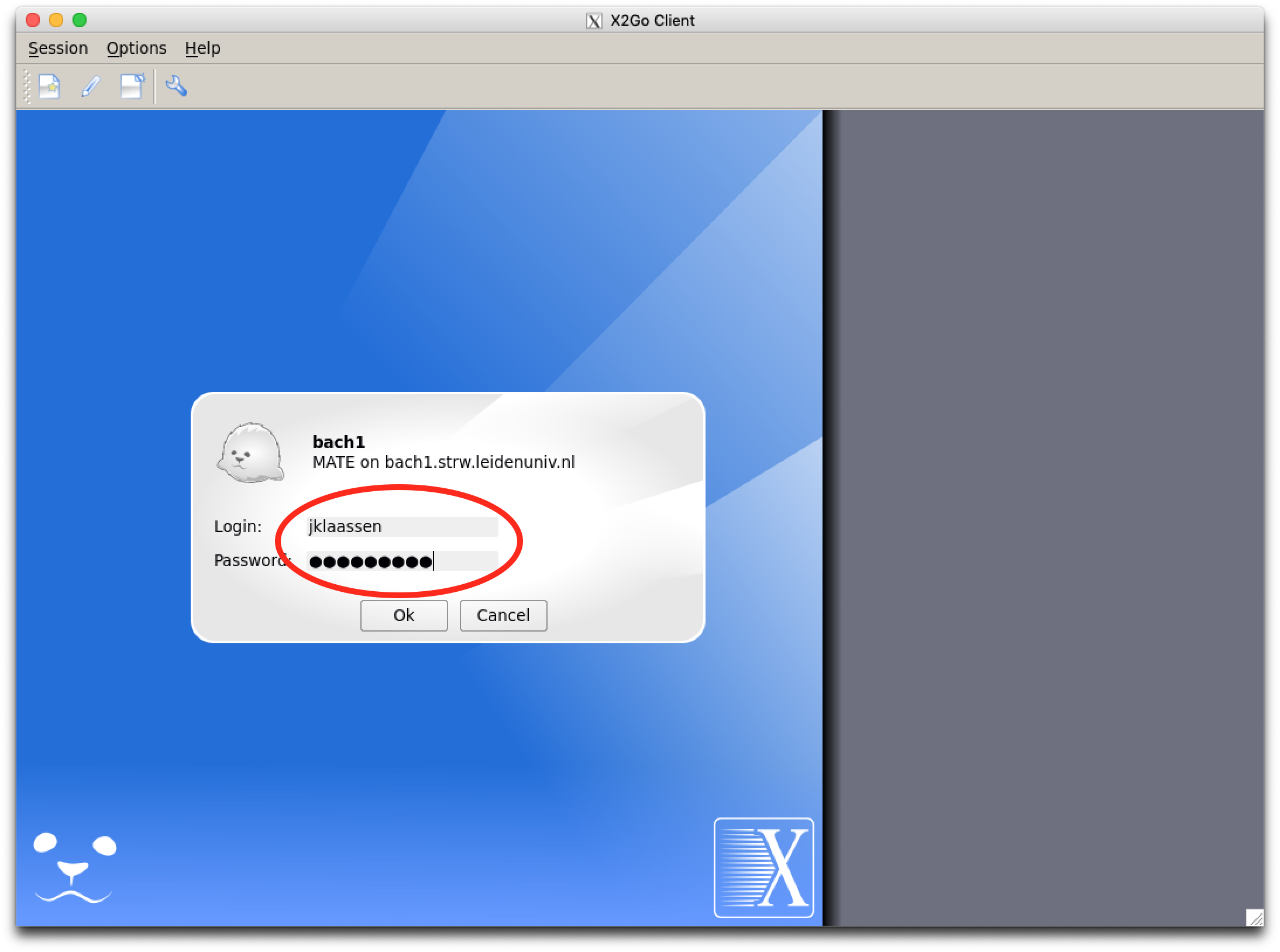Open the Help menu
The width and height of the screenshot is (1280, 952).
202,48
